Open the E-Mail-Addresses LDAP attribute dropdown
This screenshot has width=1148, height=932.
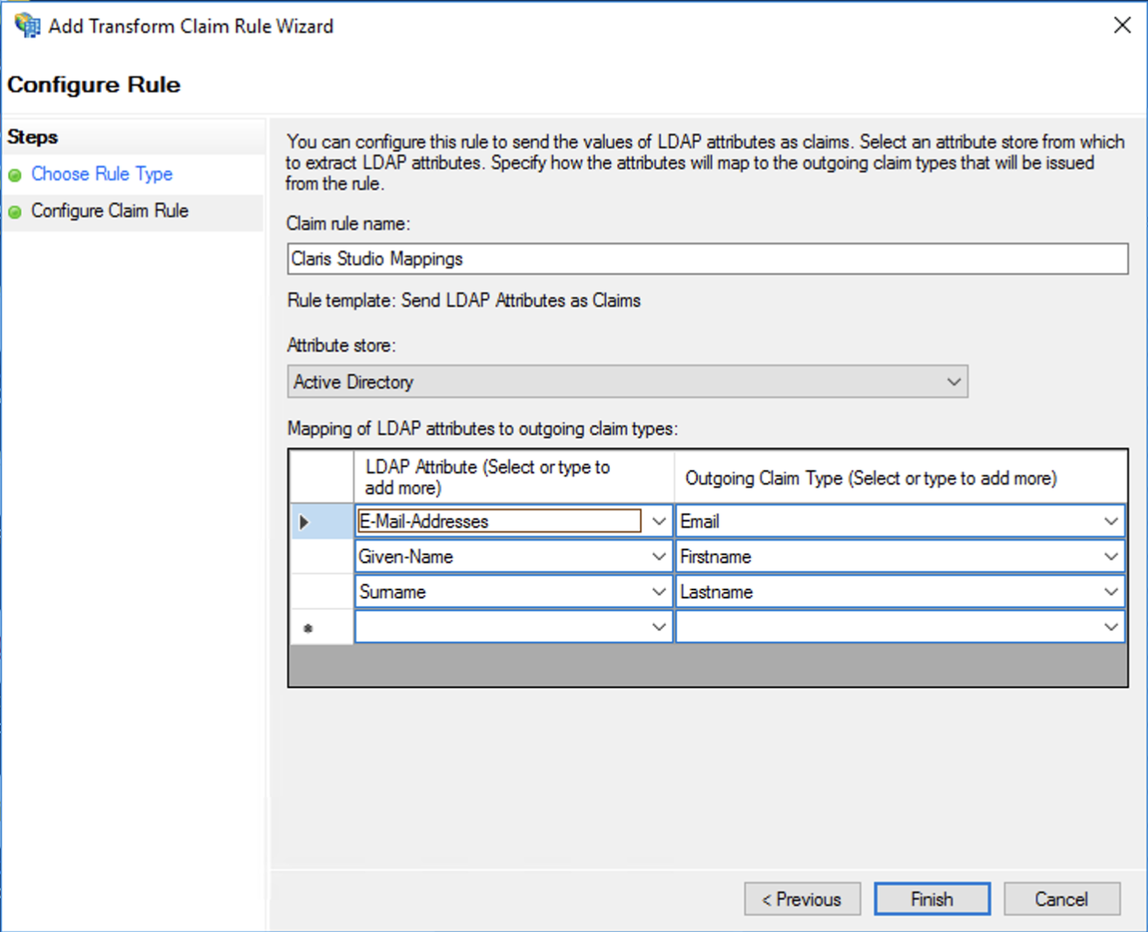[x=659, y=520]
